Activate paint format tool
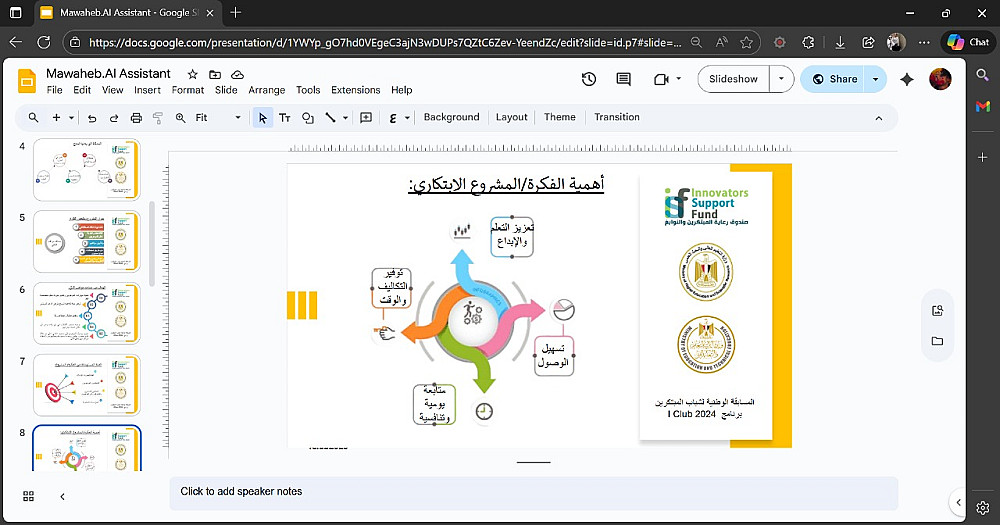This screenshot has width=1000, height=525. [158, 117]
